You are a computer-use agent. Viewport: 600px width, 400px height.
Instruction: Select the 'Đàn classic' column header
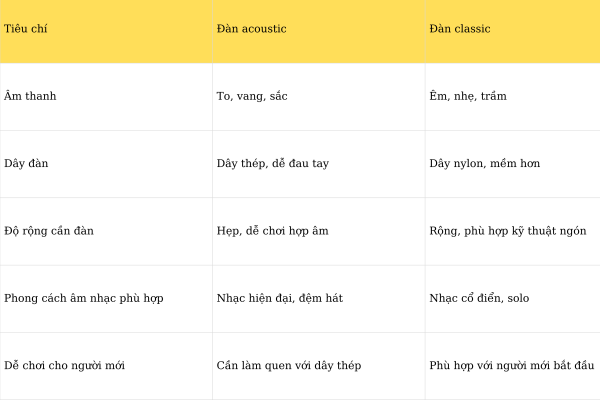click(459, 29)
